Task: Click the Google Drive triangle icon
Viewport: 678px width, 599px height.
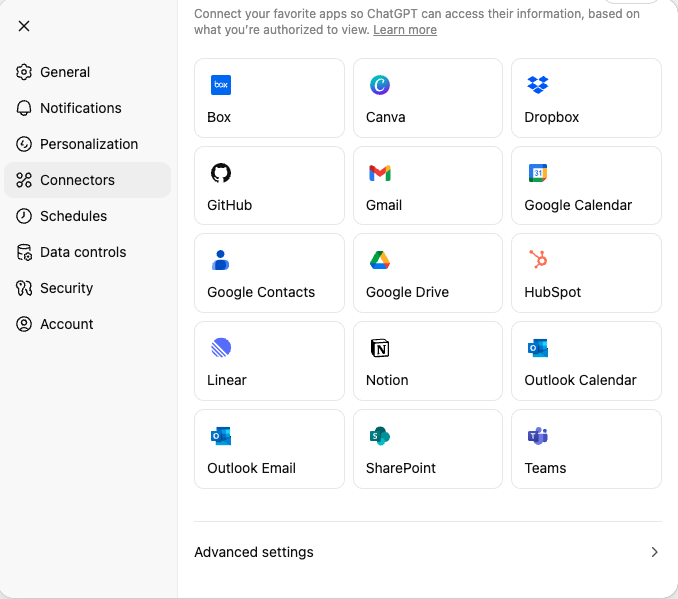Action: [x=380, y=260]
